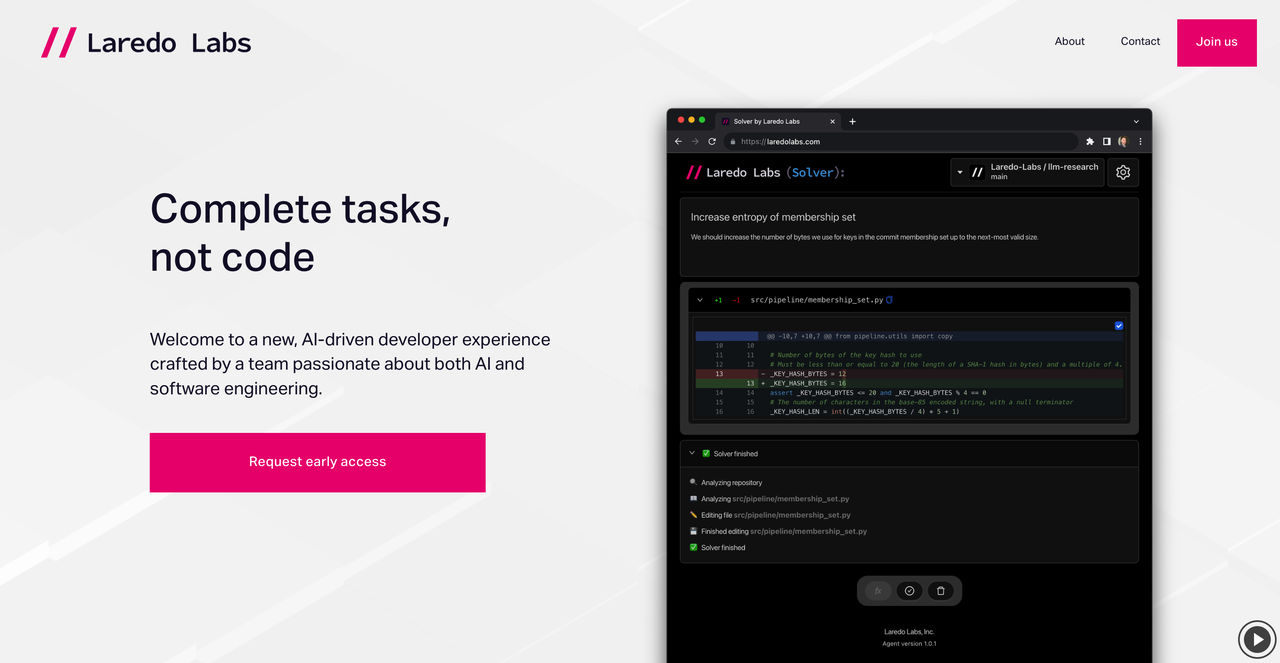Screen dimensions: 1280x663
Task: Expand the tab search chevron in the tab strip
Action: pyautogui.click(x=1136, y=121)
